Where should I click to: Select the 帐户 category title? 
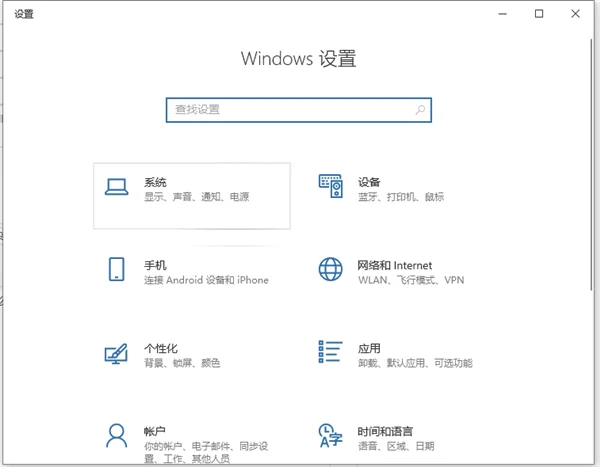(155, 431)
